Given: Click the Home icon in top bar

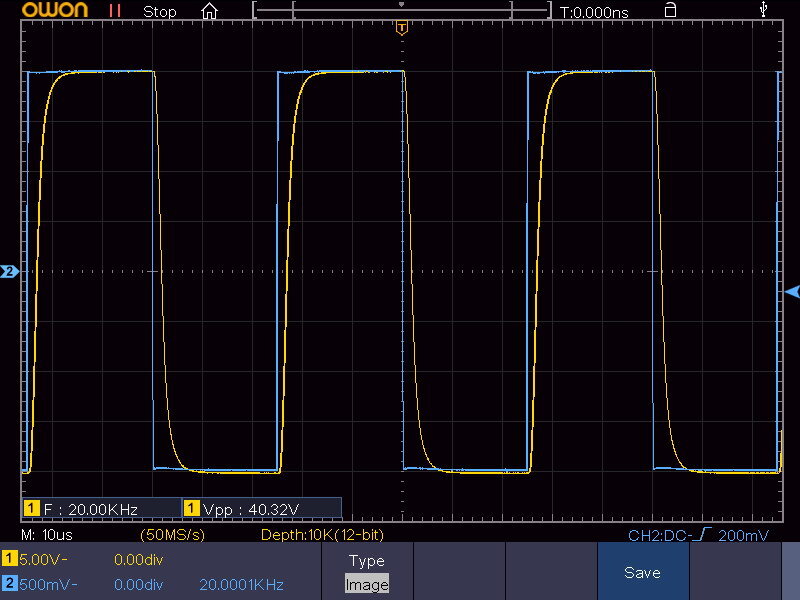Looking at the screenshot, I should tap(209, 12).
